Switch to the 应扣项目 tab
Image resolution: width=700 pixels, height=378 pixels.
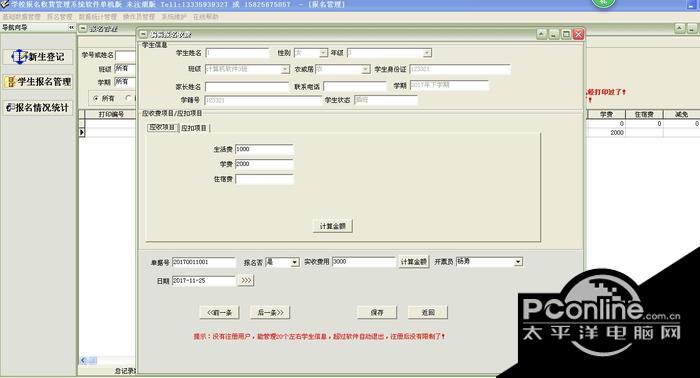194,128
